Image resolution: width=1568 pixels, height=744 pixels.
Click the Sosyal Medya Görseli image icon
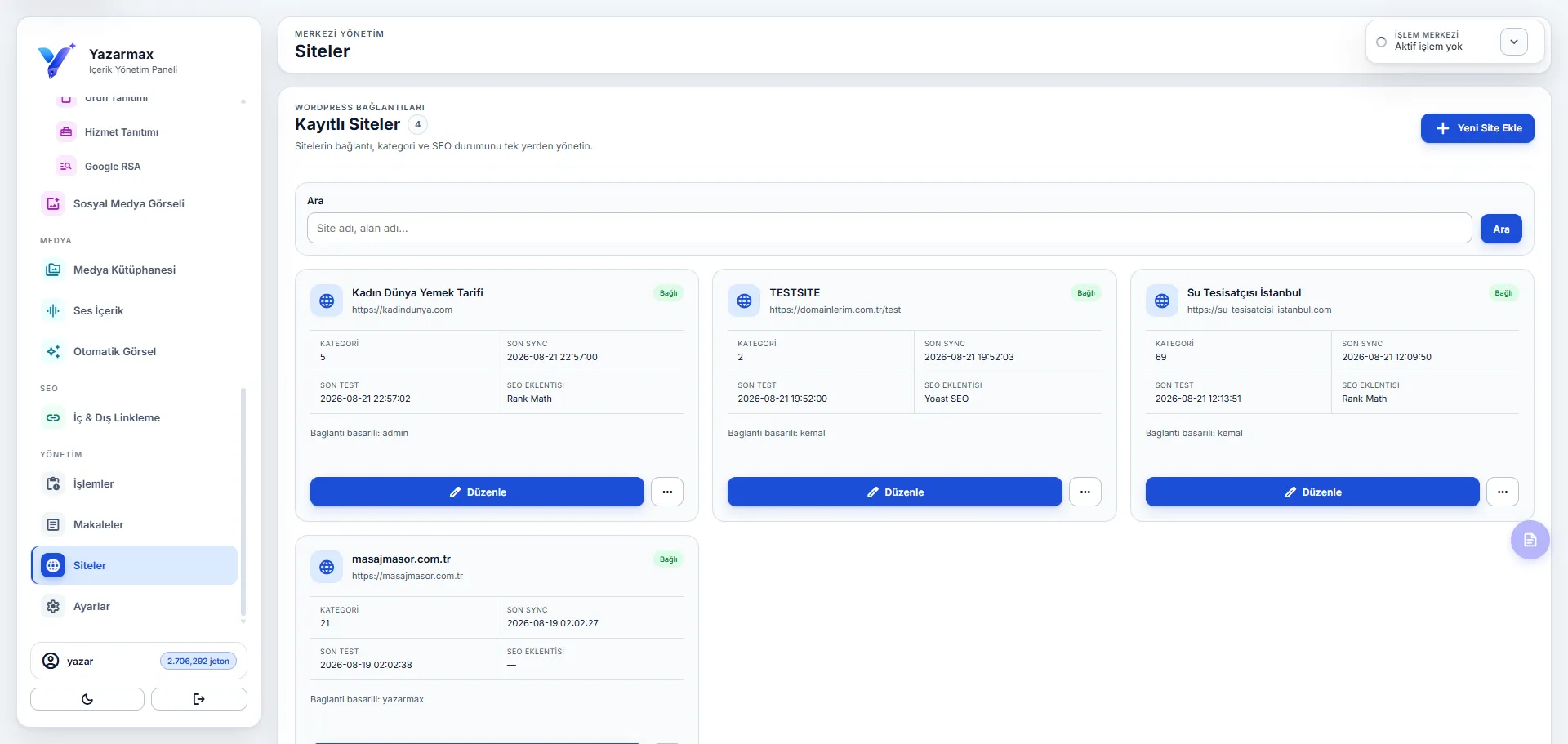tap(53, 203)
